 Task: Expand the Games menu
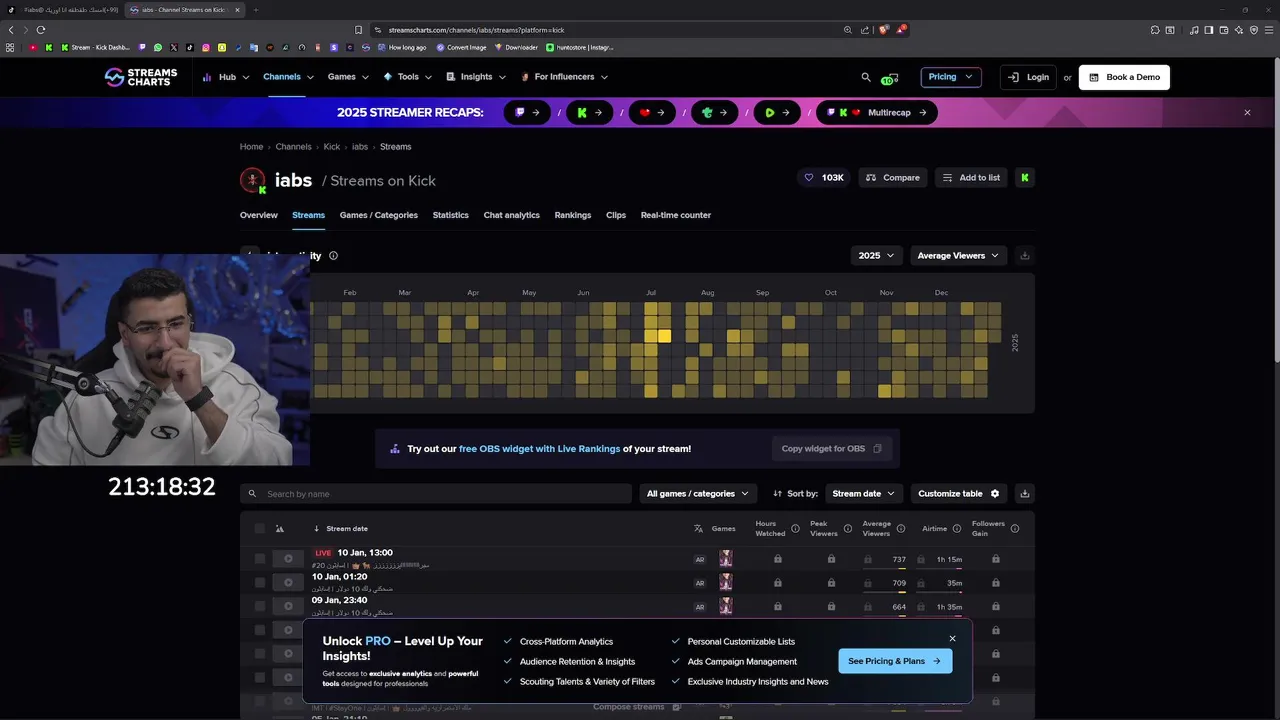click(348, 77)
